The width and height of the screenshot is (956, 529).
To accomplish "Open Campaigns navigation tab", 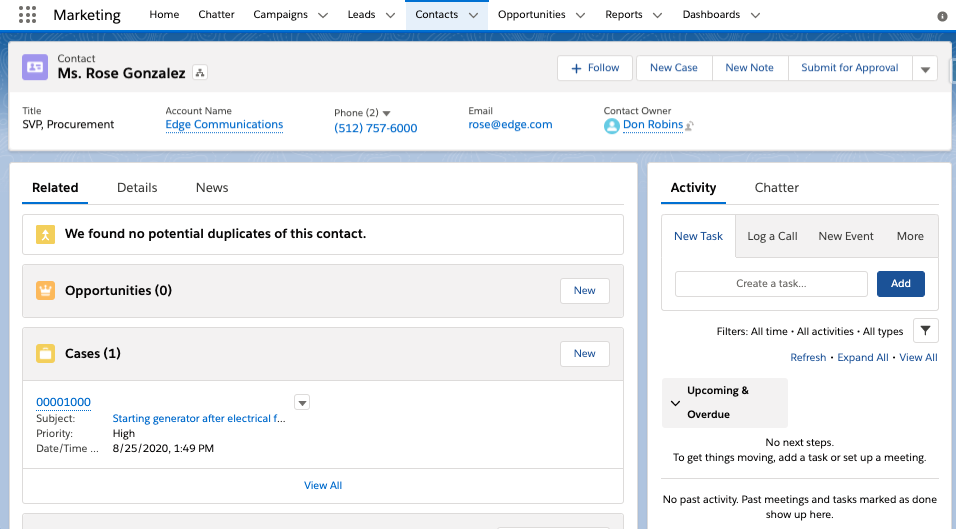I will [280, 15].
